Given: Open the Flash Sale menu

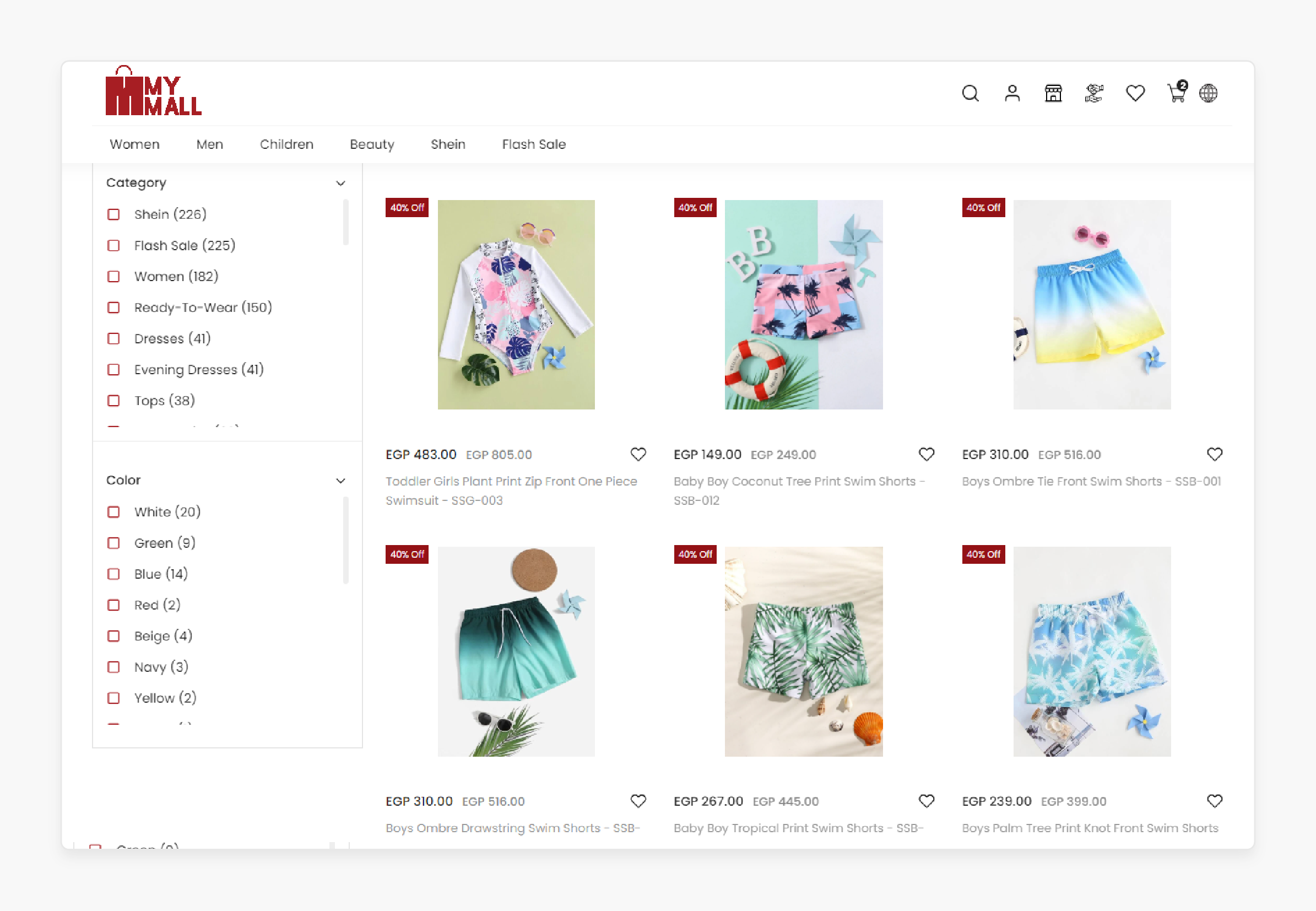Looking at the screenshot, I should pyautogui.click(x=534, y=144).
